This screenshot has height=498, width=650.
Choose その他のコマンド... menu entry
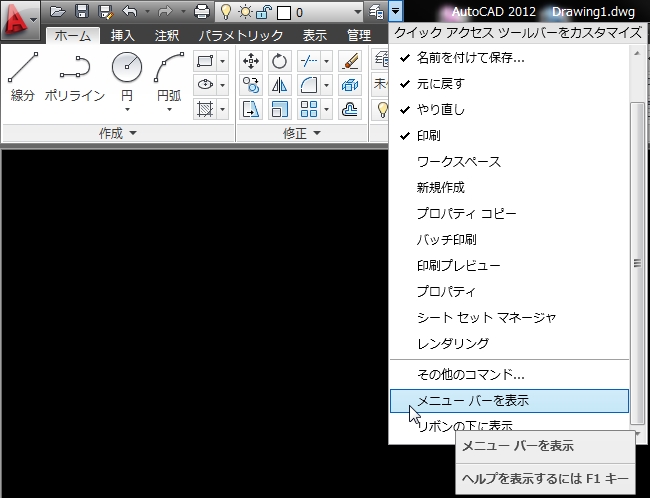click(509, 374)
